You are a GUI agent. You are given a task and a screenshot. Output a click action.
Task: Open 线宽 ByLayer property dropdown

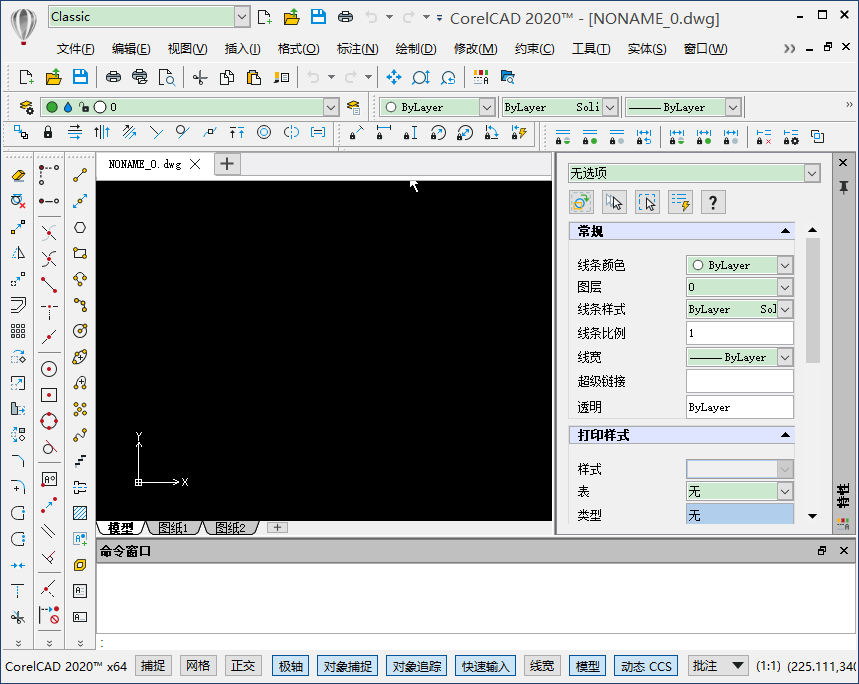click(x=739, y=357)
